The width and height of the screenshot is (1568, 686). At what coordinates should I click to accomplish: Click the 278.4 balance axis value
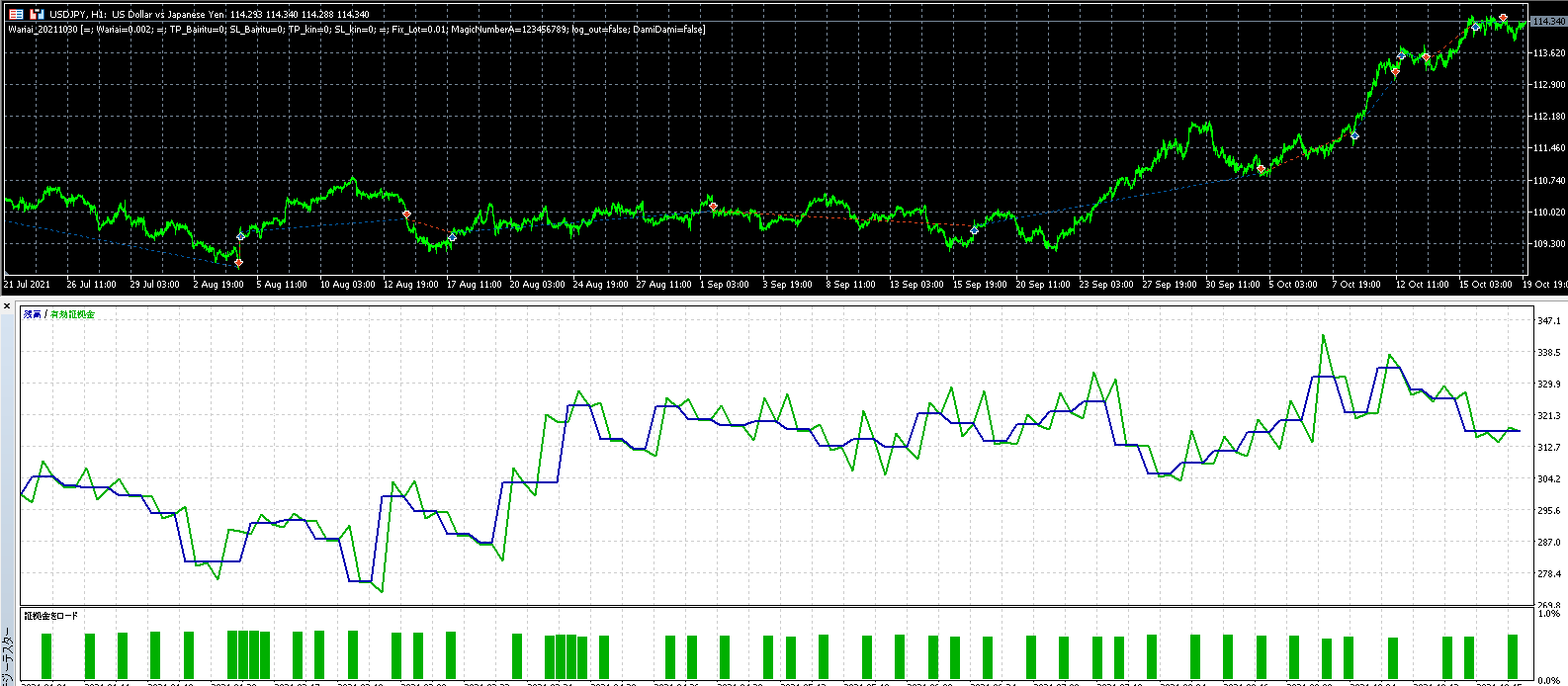(x=1549, y=574)
